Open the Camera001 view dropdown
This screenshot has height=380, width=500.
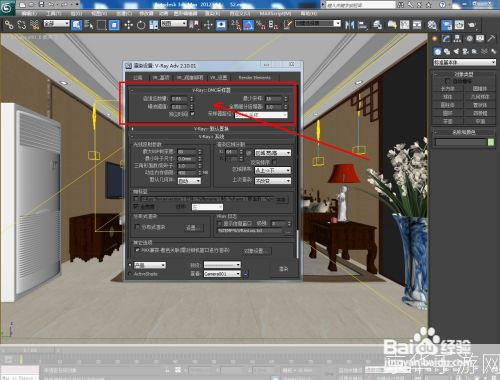pos(222,274)
